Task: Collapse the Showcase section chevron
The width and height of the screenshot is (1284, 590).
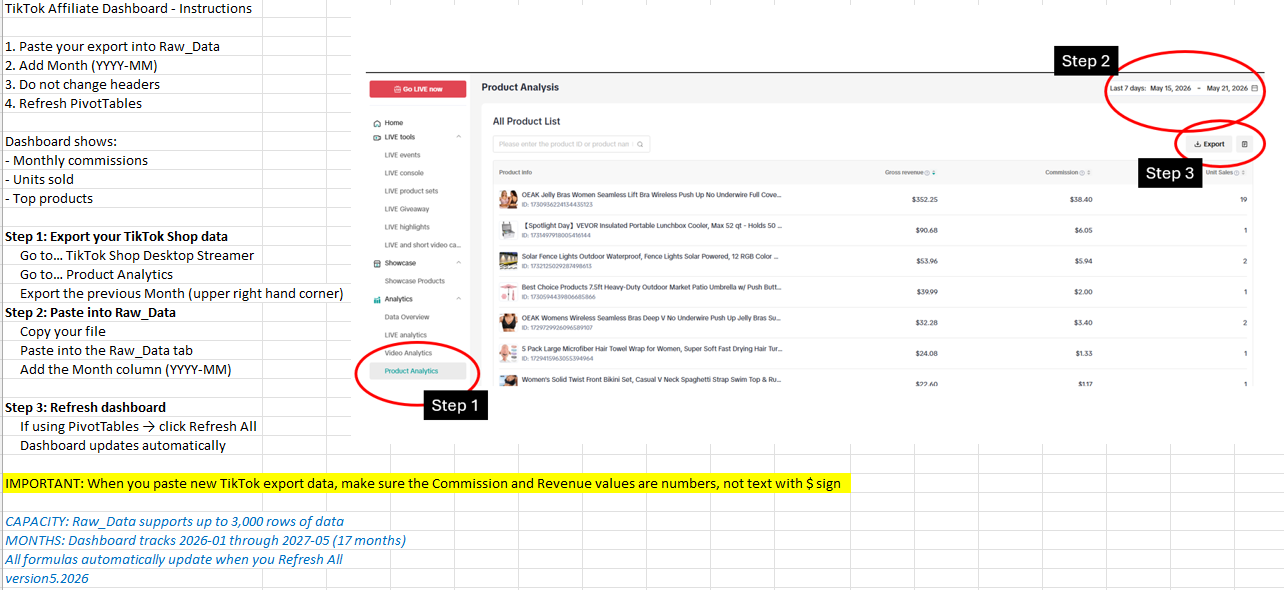Action: tap(458, 263)
